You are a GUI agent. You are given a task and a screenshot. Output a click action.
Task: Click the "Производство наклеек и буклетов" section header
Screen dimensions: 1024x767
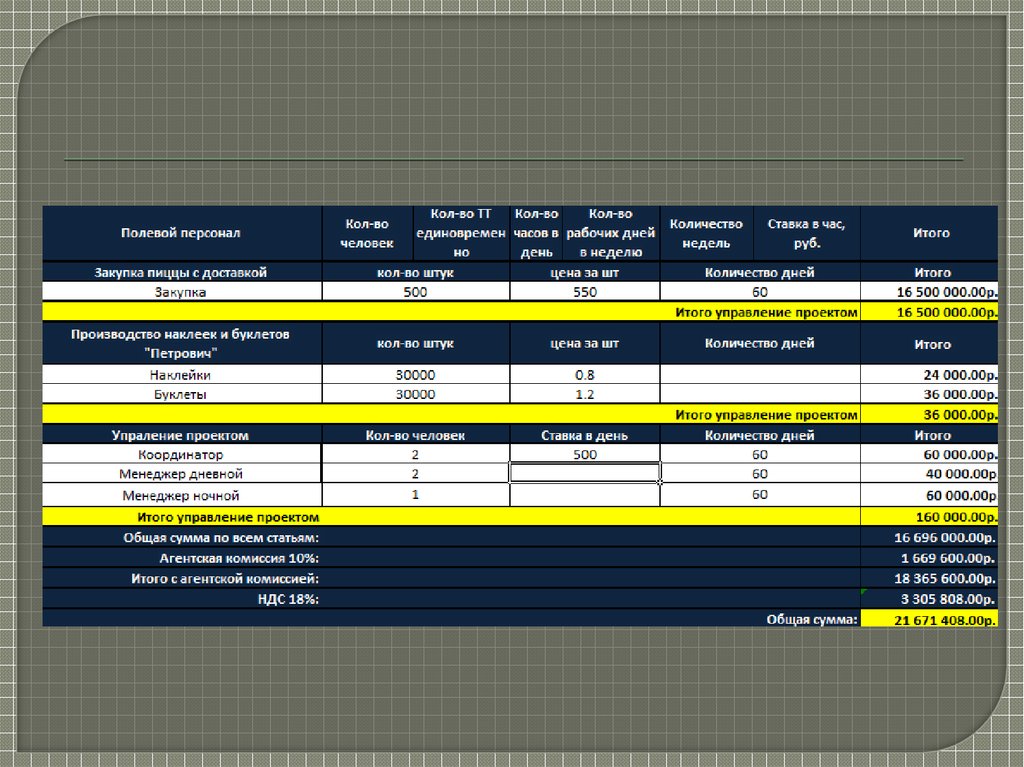pos(181,343)
